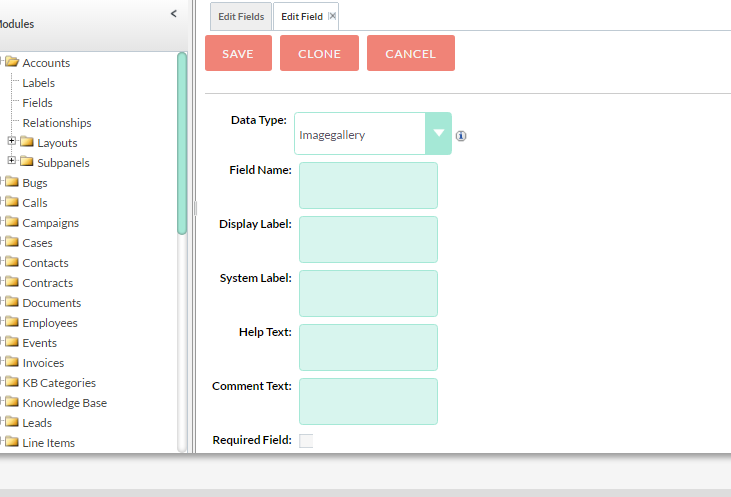The width and height of the screenshot is (731, 497).
Task: Select the Edit Field tab
Action: (302, 17)
